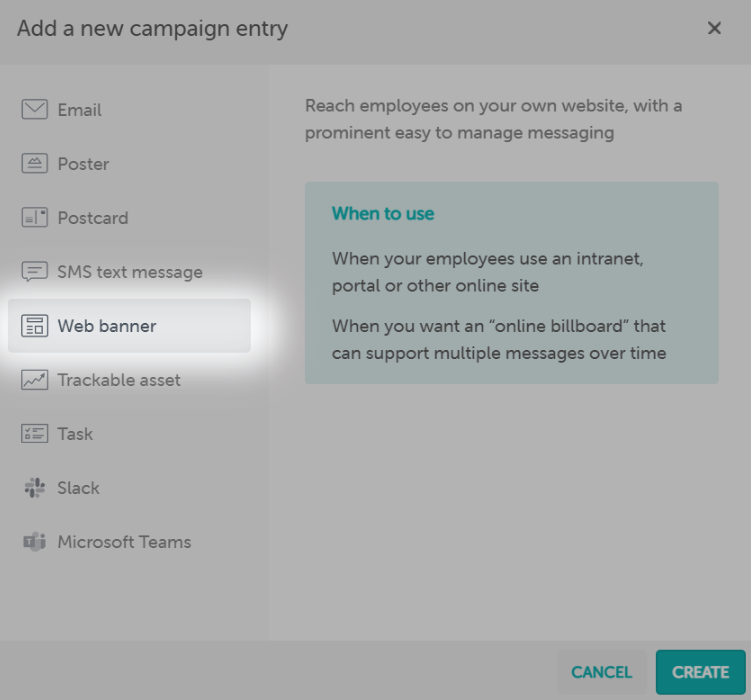The image size is (751, 700).
Task: Select the Email entry type
Action: [80, 110]
